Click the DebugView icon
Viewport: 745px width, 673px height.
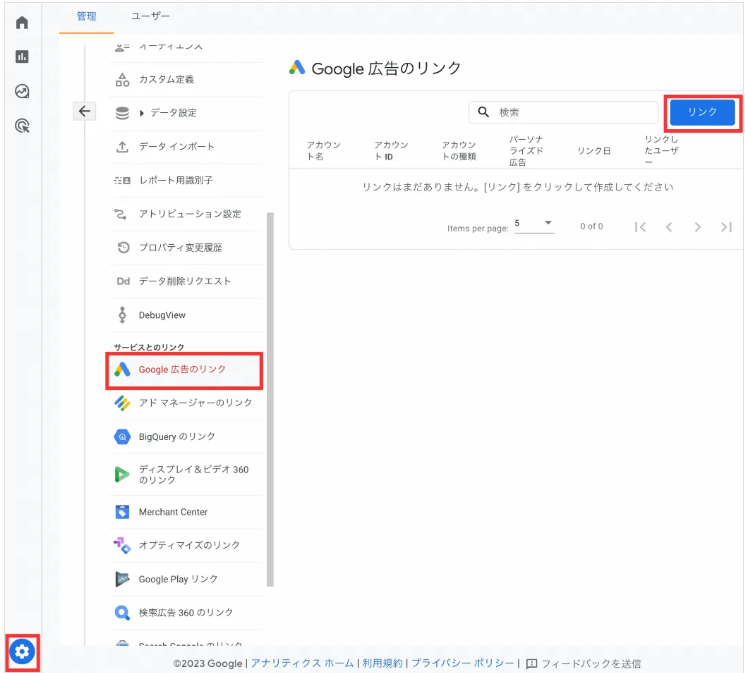(123, 315)
